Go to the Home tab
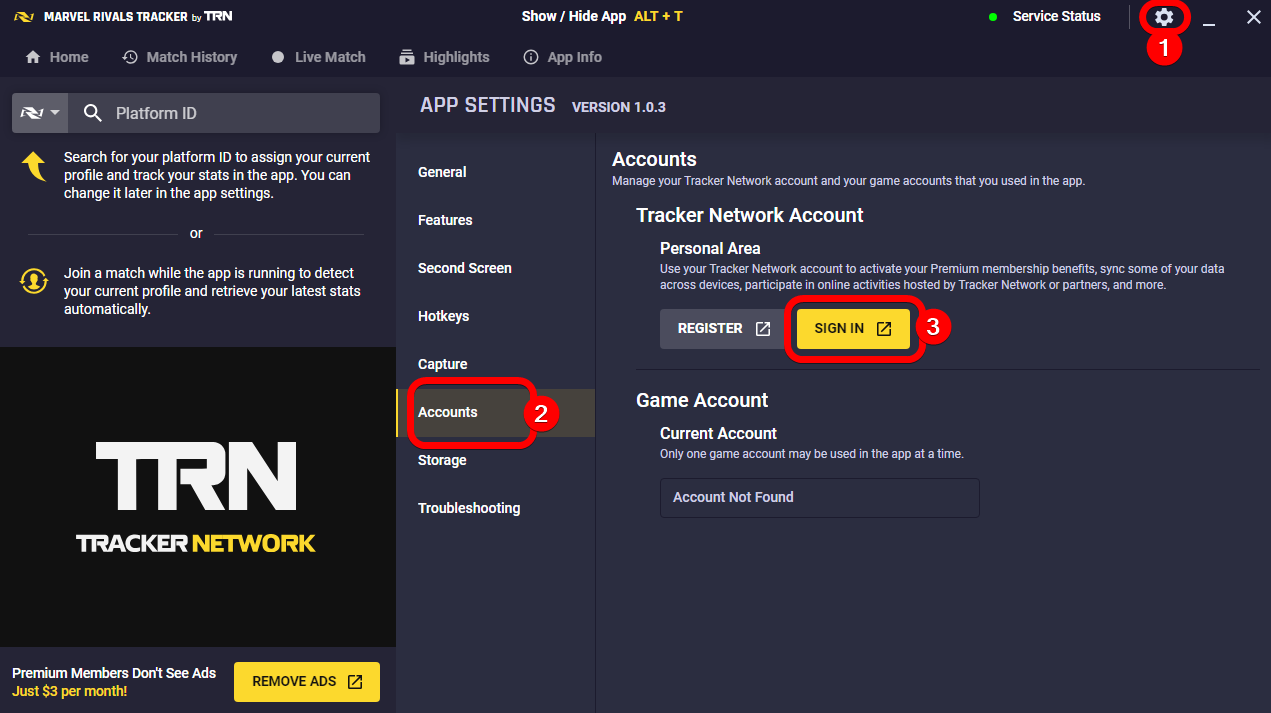 [x=57, y=57]
